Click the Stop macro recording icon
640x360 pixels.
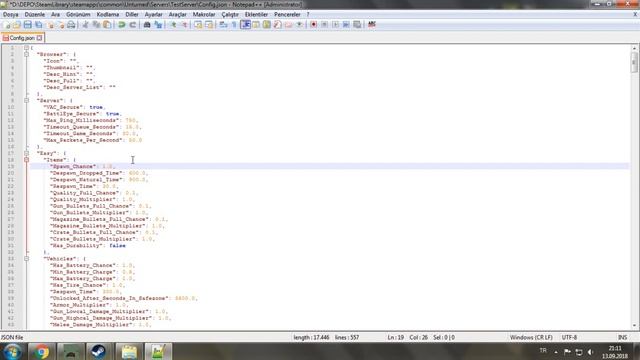pos(324,25)
